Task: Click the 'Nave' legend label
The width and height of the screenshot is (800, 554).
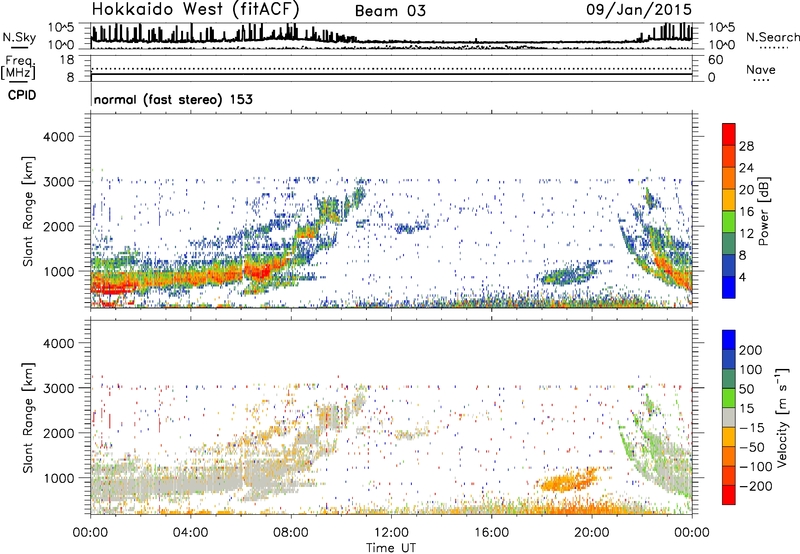Action: pyautogui.click(x=761, y=70)
